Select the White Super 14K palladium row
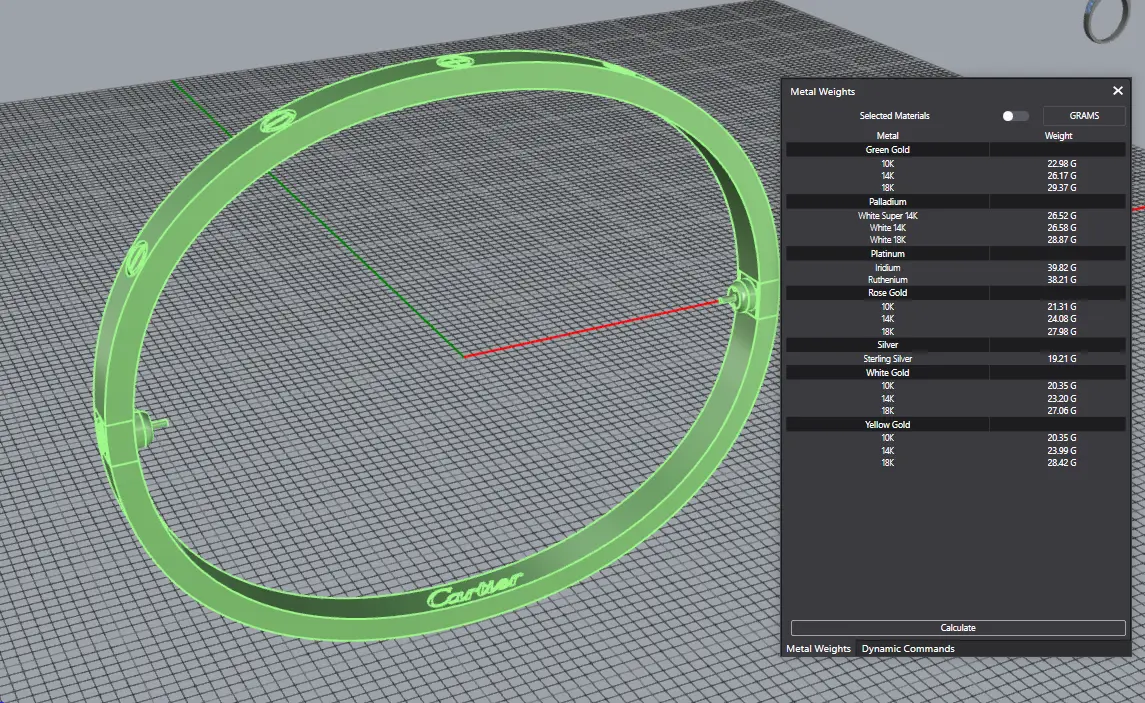The width and height of the screenshot is (1145, 703). 887,216
